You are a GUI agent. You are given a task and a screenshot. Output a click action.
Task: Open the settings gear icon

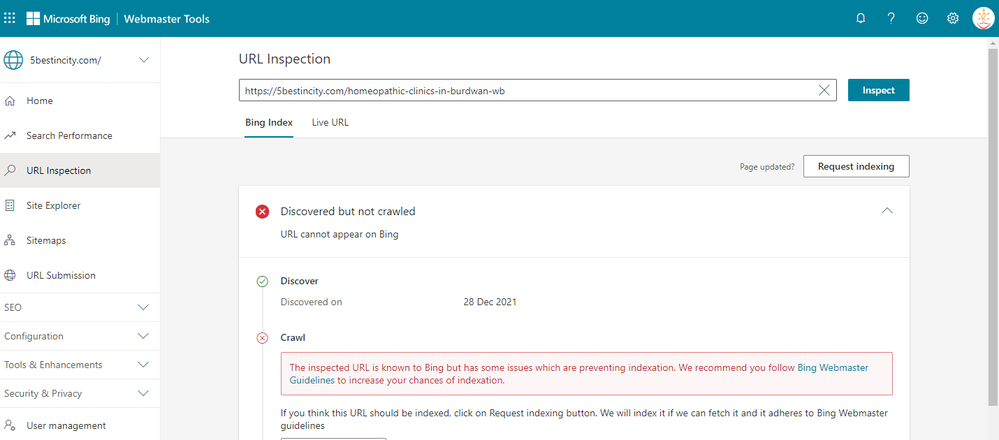(x=952, y=18)
